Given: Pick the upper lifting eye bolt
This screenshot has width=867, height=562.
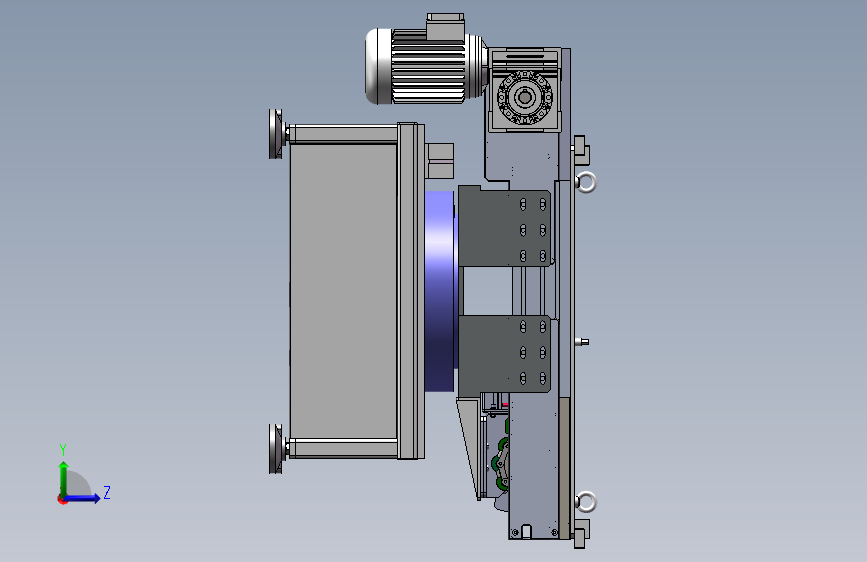Looking at the screenshot, I should click(586, 182).
